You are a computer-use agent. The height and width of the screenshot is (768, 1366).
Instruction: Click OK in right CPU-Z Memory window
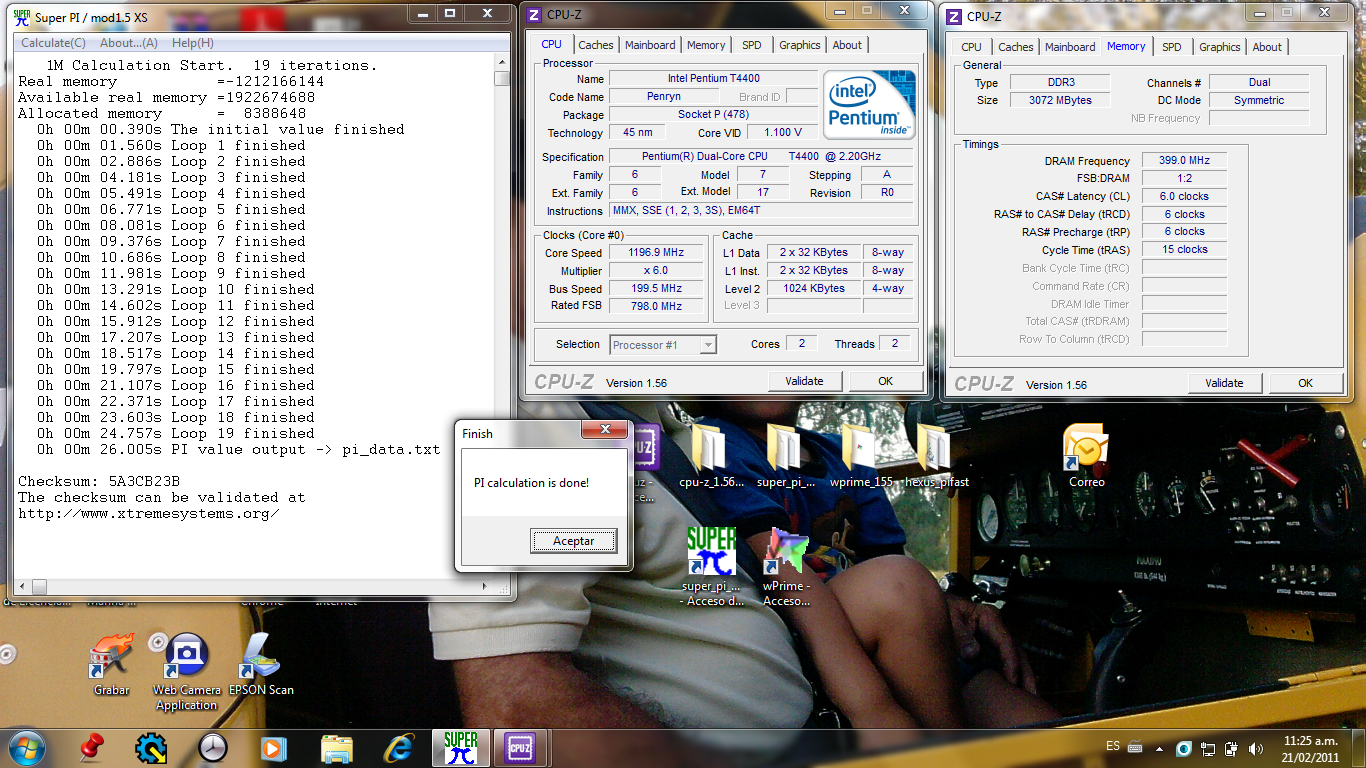point(1305,383)
